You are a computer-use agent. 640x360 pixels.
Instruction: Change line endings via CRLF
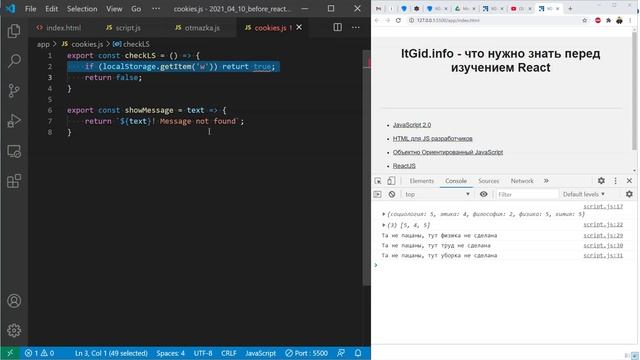click(229, 353)
